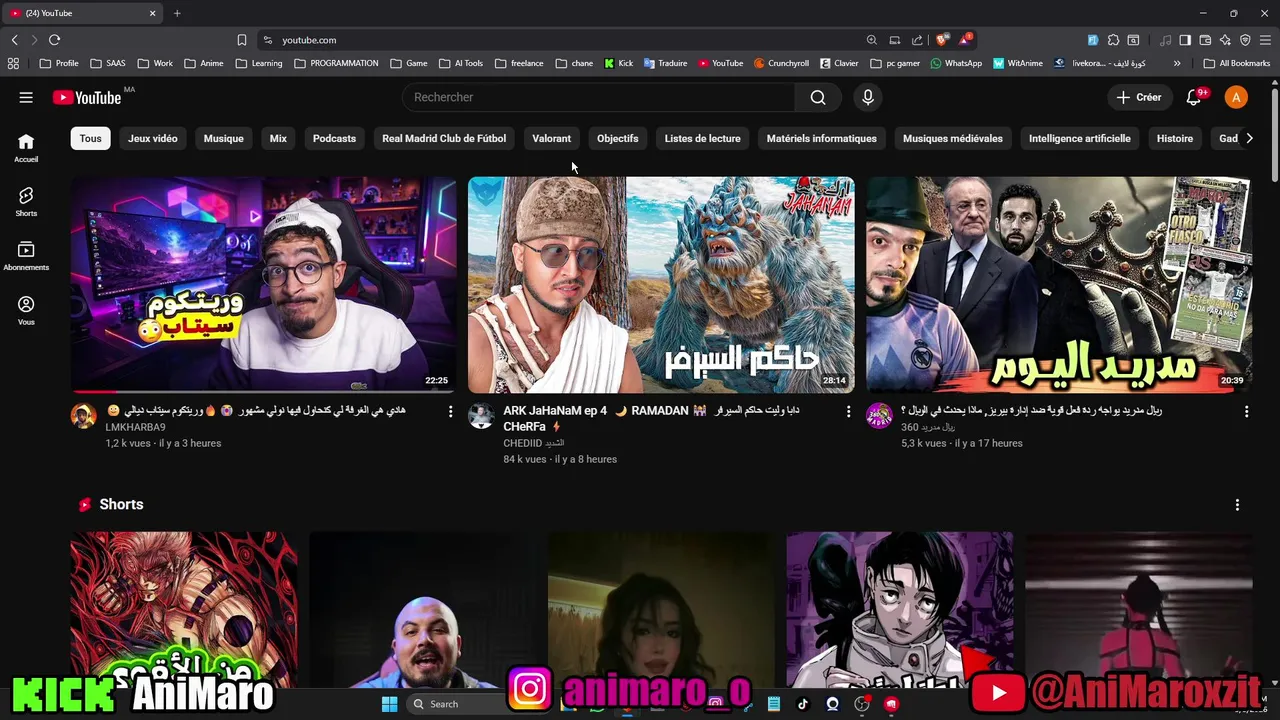Open the site settings icon beside URL

point(267,40)
